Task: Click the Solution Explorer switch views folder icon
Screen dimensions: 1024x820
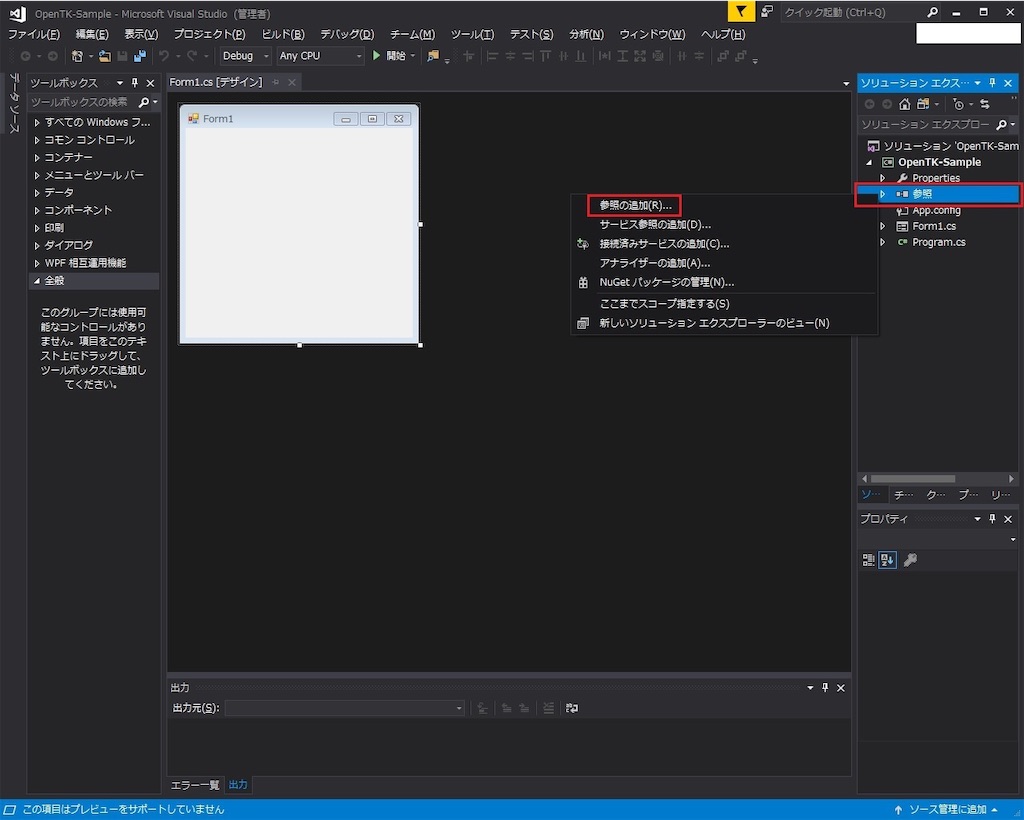Action: click(923, 104)
